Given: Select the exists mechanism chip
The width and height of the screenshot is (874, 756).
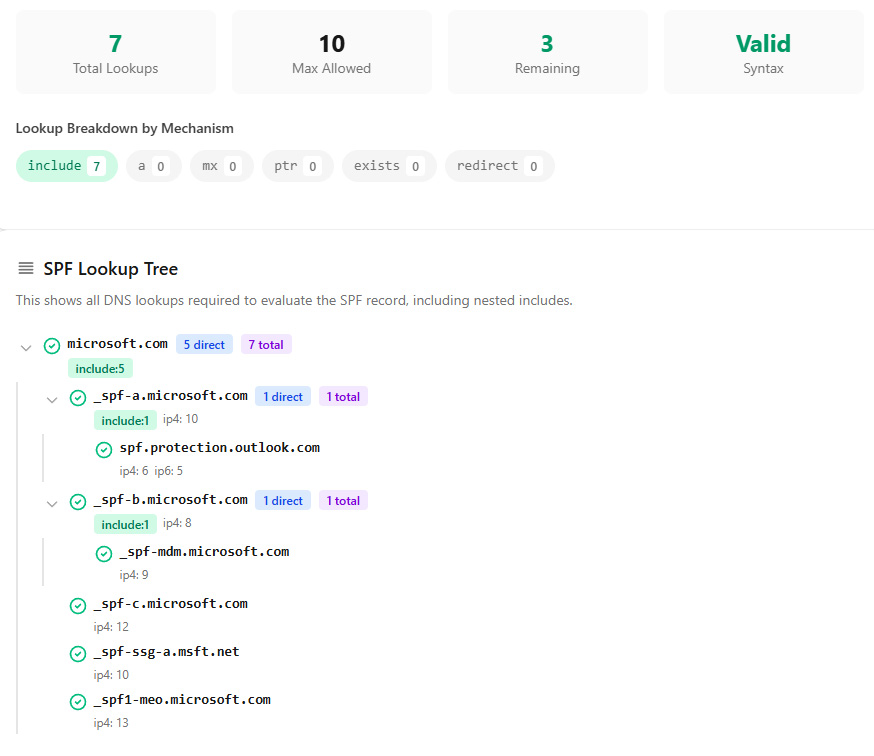Looking at the screenshot, I should [x=388, y=166].
